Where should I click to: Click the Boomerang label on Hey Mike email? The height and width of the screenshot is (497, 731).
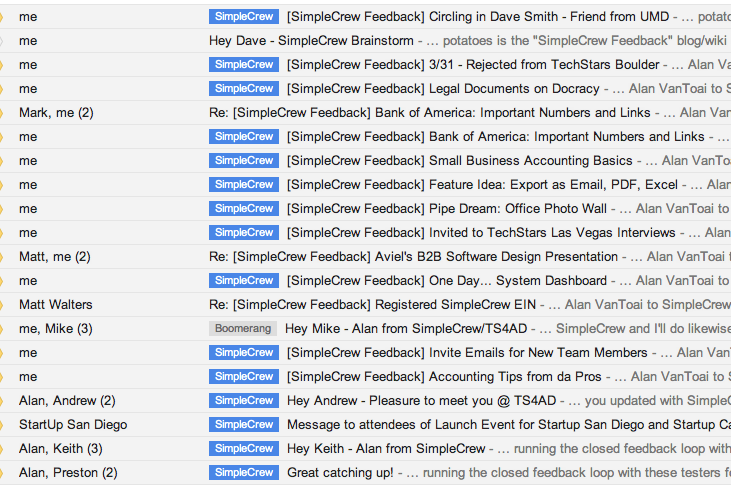pyautogui.click(x=243, y=328)
